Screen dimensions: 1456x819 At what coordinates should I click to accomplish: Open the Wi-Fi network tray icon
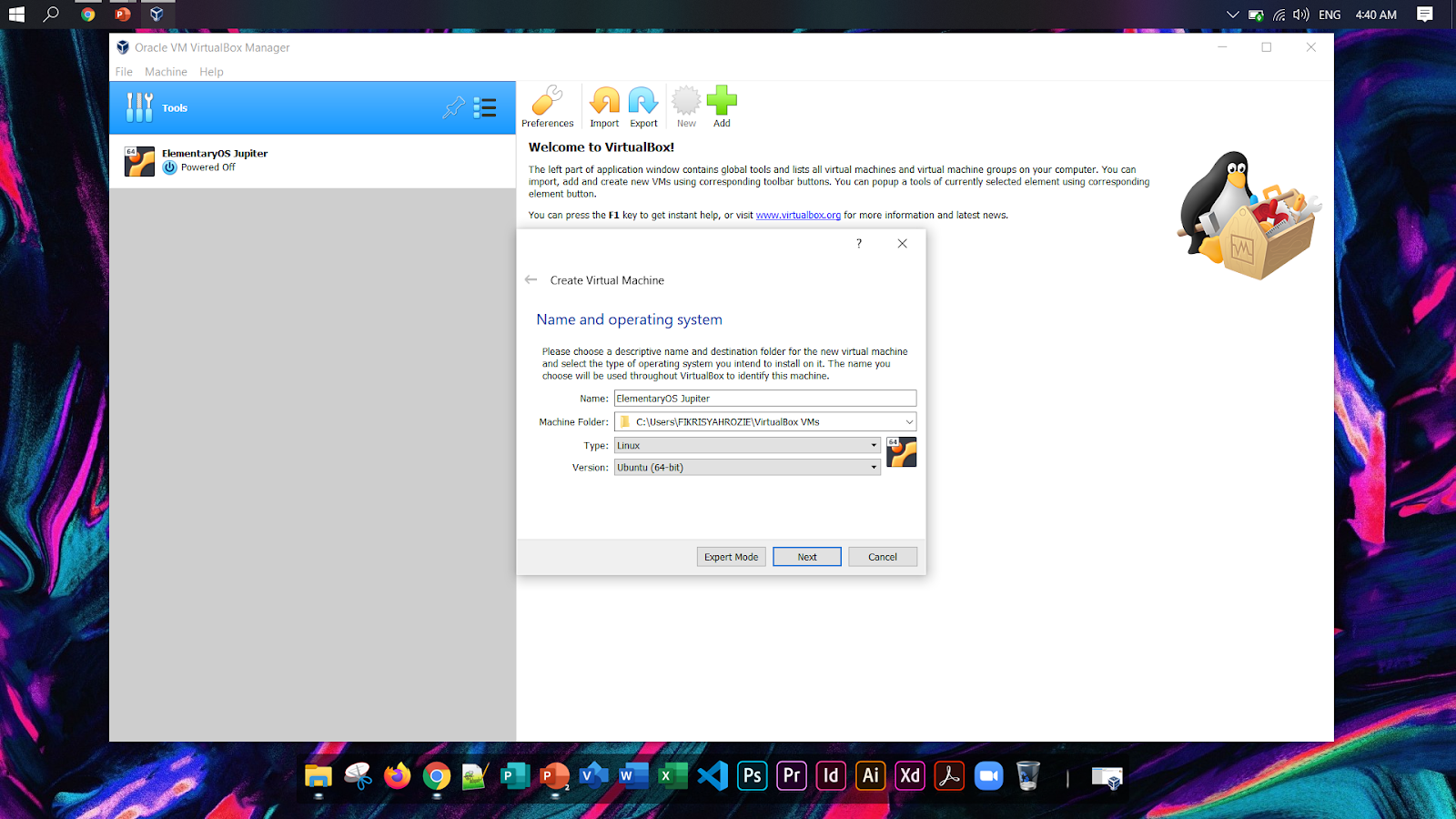coord(1279,15)
